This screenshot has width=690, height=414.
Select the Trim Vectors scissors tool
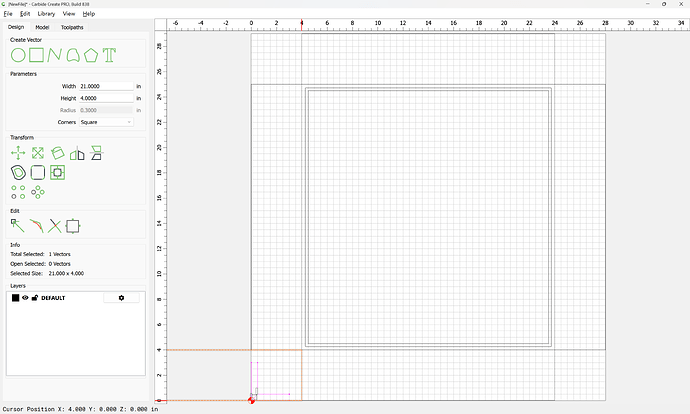click(x=55, y=226)
